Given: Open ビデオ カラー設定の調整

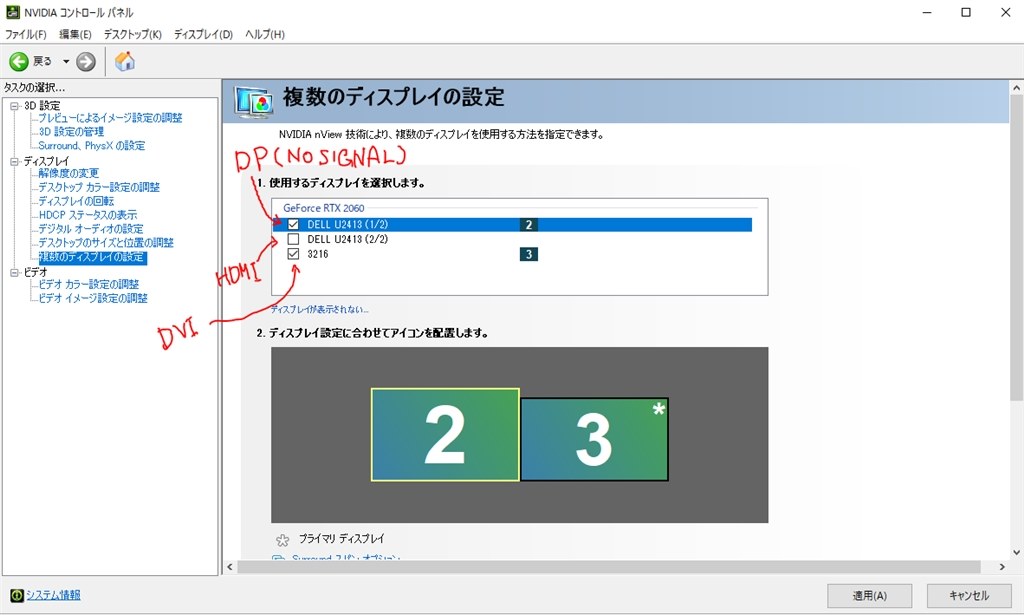Looking at the screenshot, I should point(88,284).
